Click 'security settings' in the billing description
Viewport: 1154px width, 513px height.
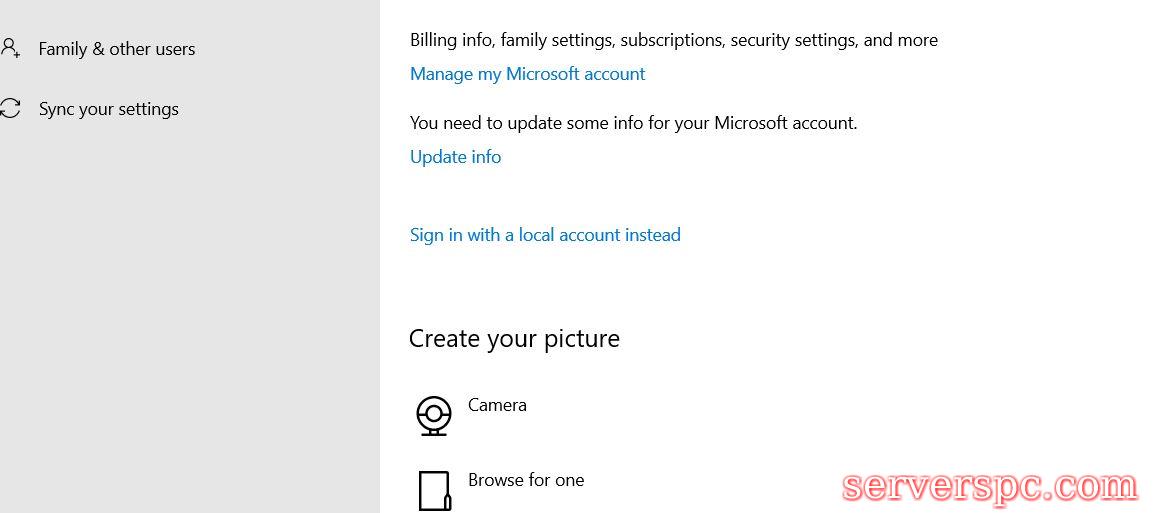pos(793,40)
